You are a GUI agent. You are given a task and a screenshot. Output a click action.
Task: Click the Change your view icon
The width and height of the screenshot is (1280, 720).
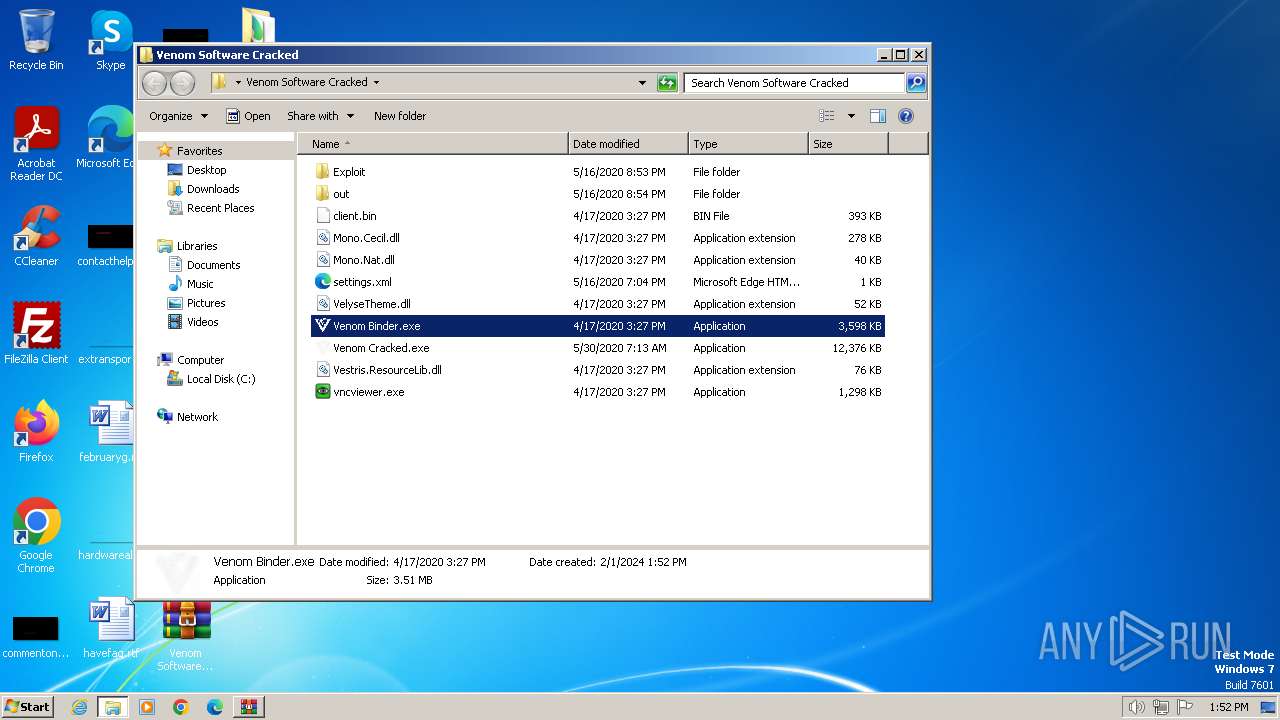826,116
